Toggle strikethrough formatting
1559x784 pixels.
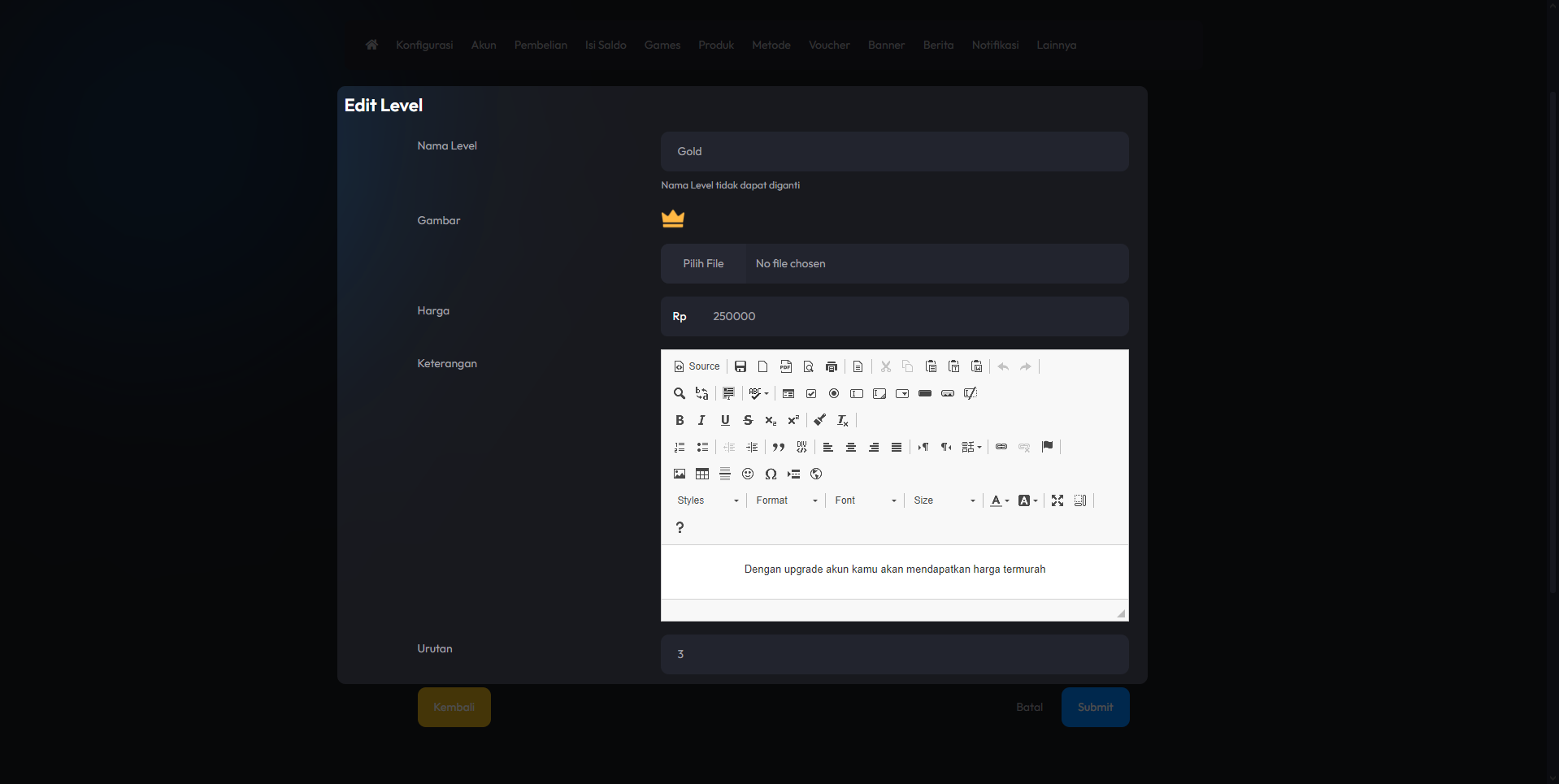(x=748, y=420)
